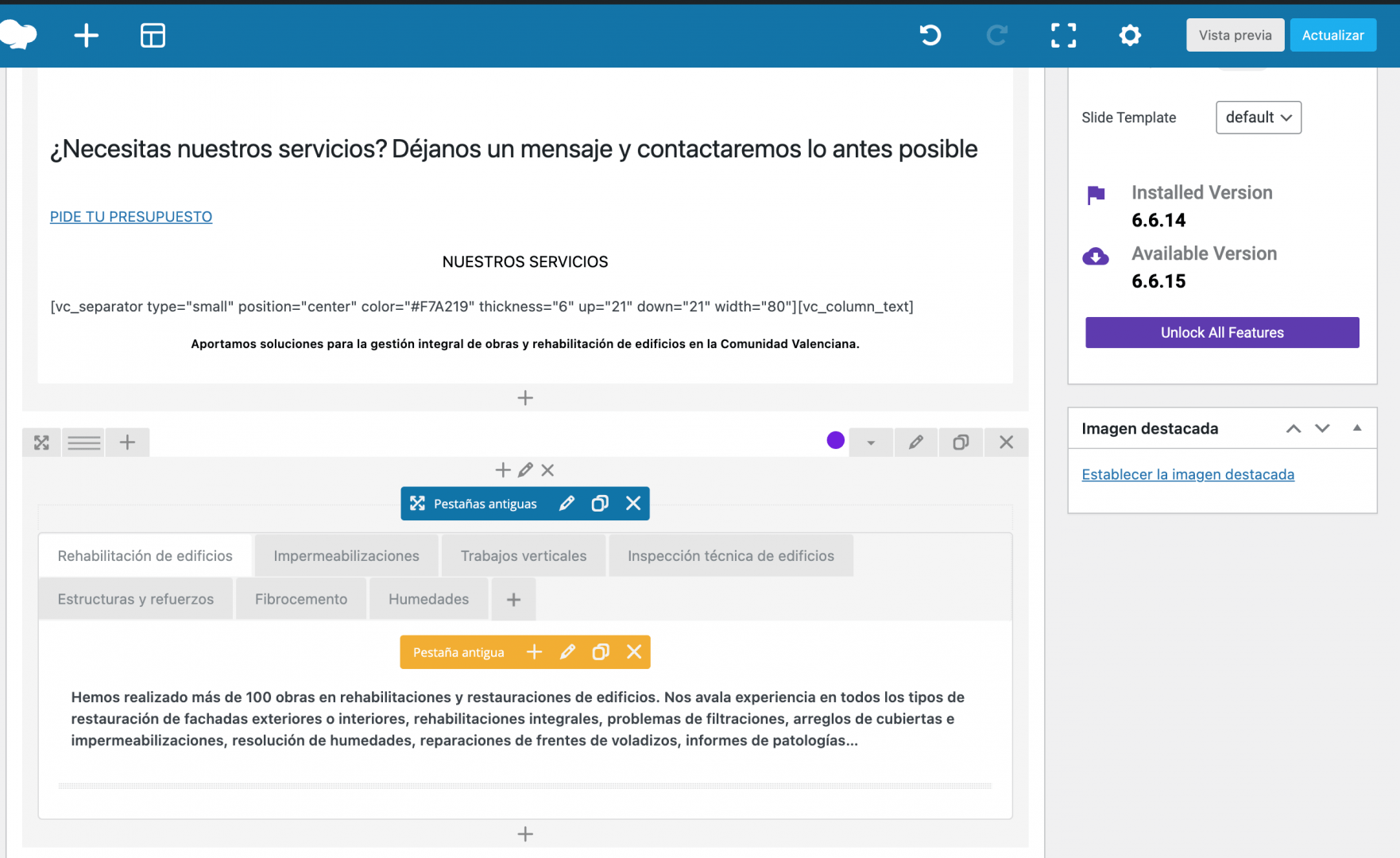Delete the column with small X
Image resolution: width=1400 pixels, height=858 pixels.
point(547,470)
